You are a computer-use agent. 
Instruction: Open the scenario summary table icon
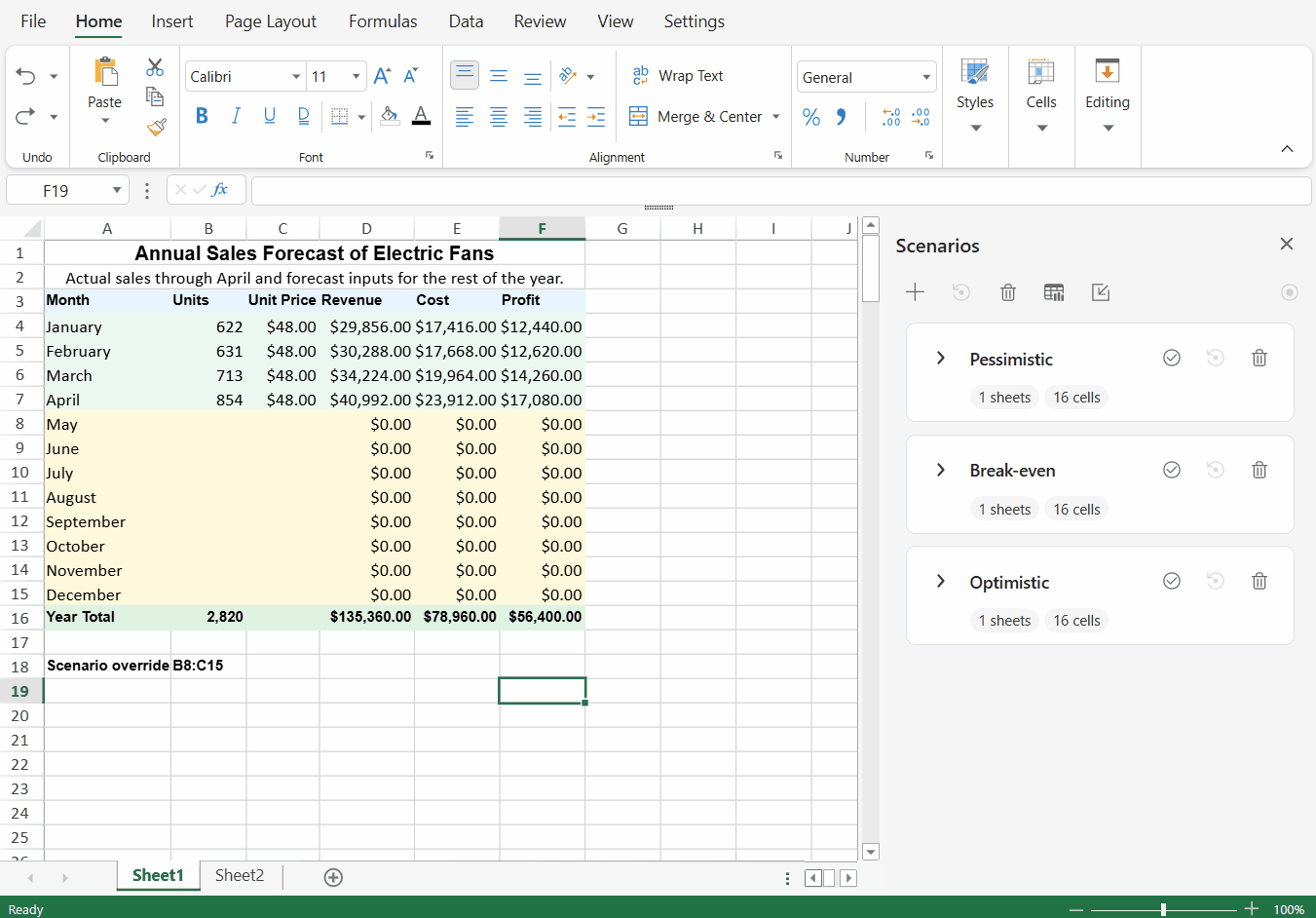coord(1054,292)
